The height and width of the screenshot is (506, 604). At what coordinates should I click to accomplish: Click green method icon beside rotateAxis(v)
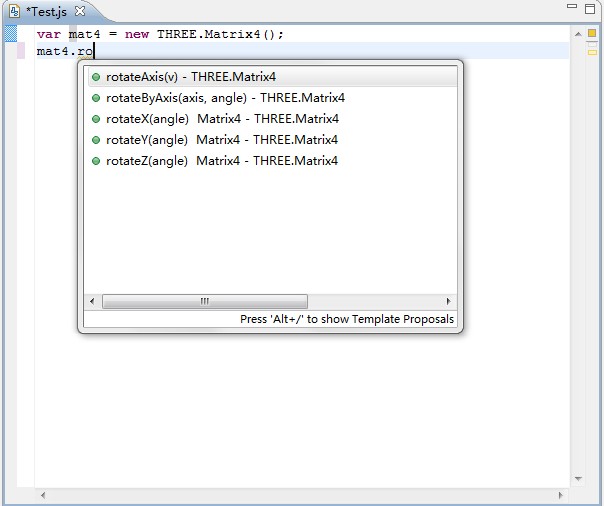pos(96,77)
